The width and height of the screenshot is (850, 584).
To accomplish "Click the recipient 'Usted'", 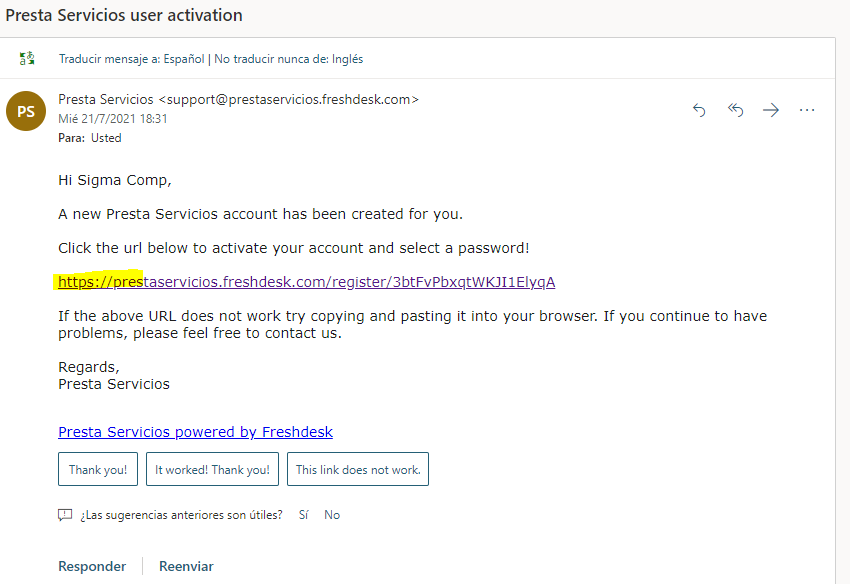I will [x=106, y=138].
